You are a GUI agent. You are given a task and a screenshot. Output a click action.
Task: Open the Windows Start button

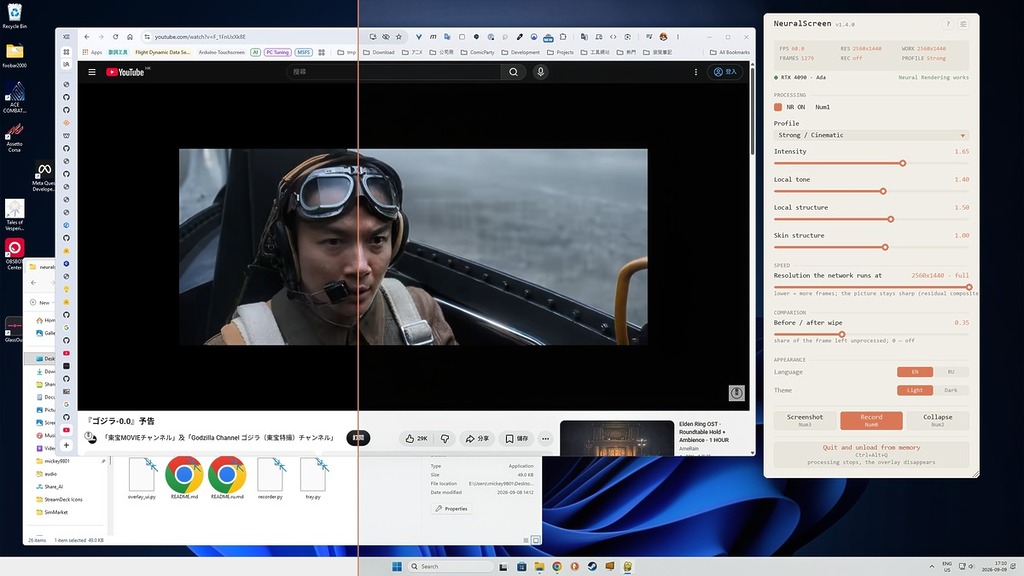396,566
